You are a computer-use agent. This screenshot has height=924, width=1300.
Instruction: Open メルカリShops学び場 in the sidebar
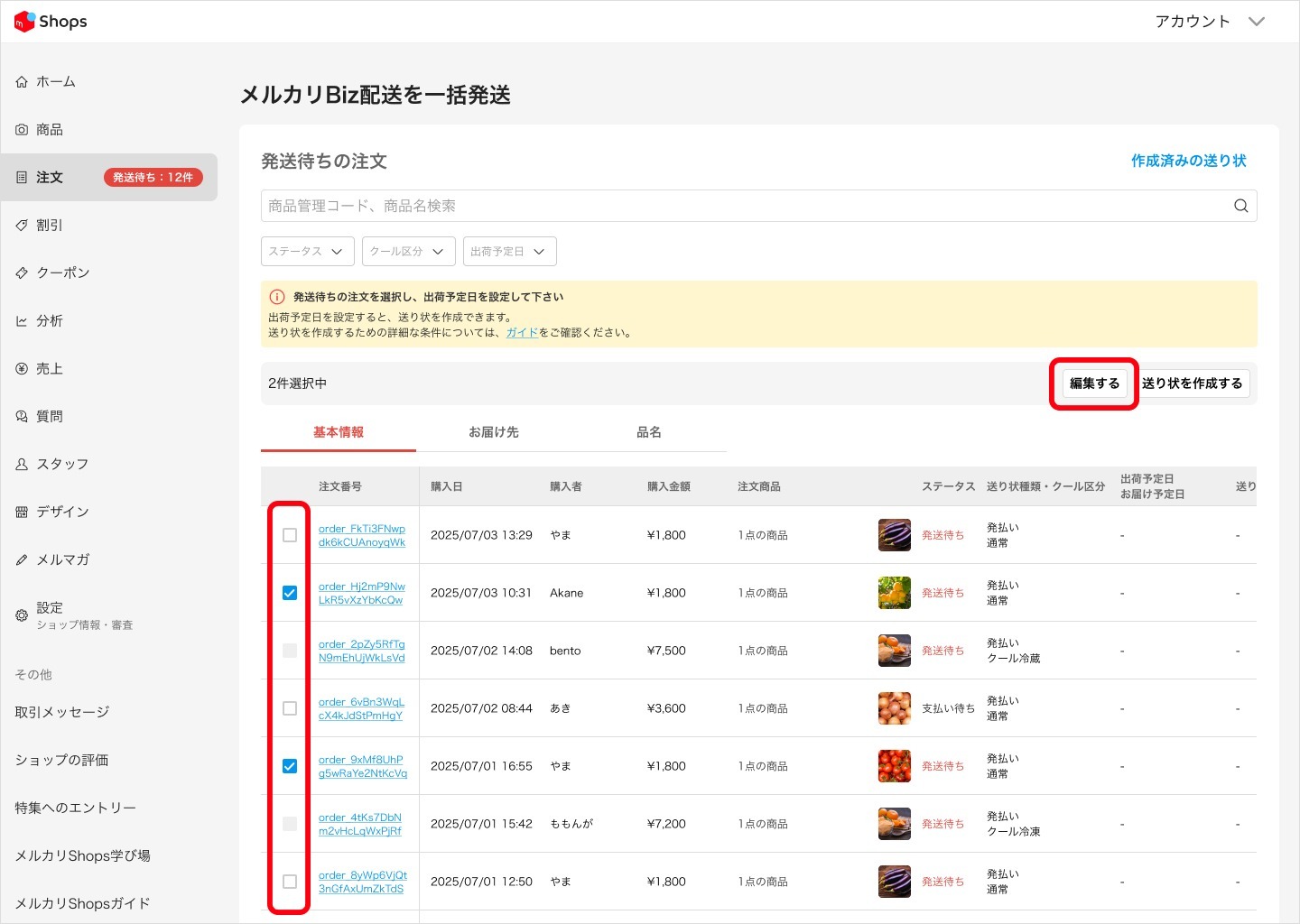point(83,855)
